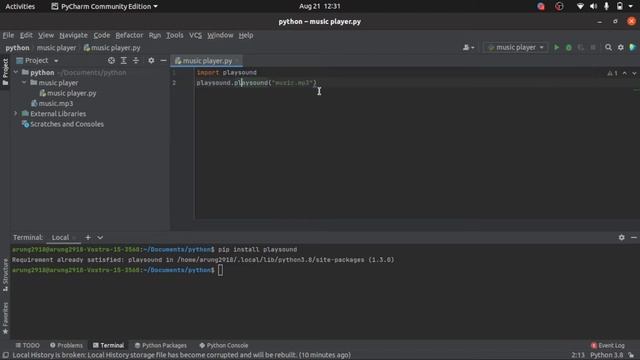The image size is (640, 360).
Task: Open Python Packages tool window
Action: [x=160, y=345]
